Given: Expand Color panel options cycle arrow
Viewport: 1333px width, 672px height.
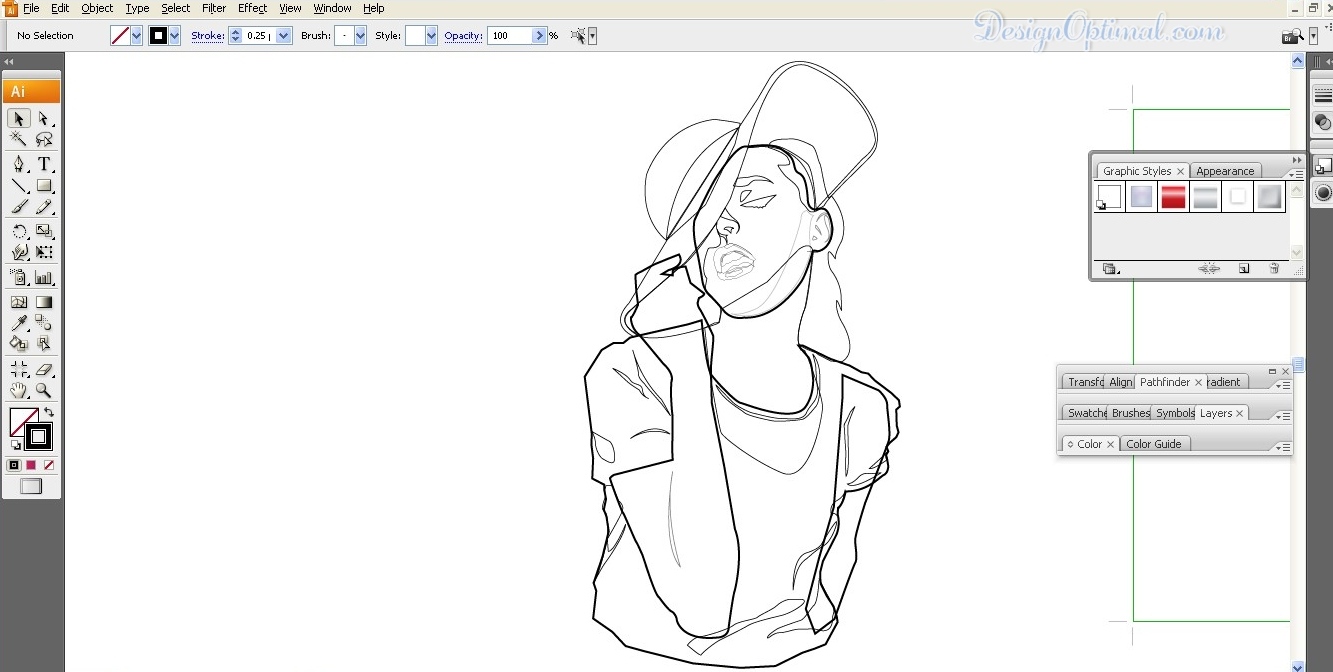Looking at the screenshot, I should [1070, 444].
